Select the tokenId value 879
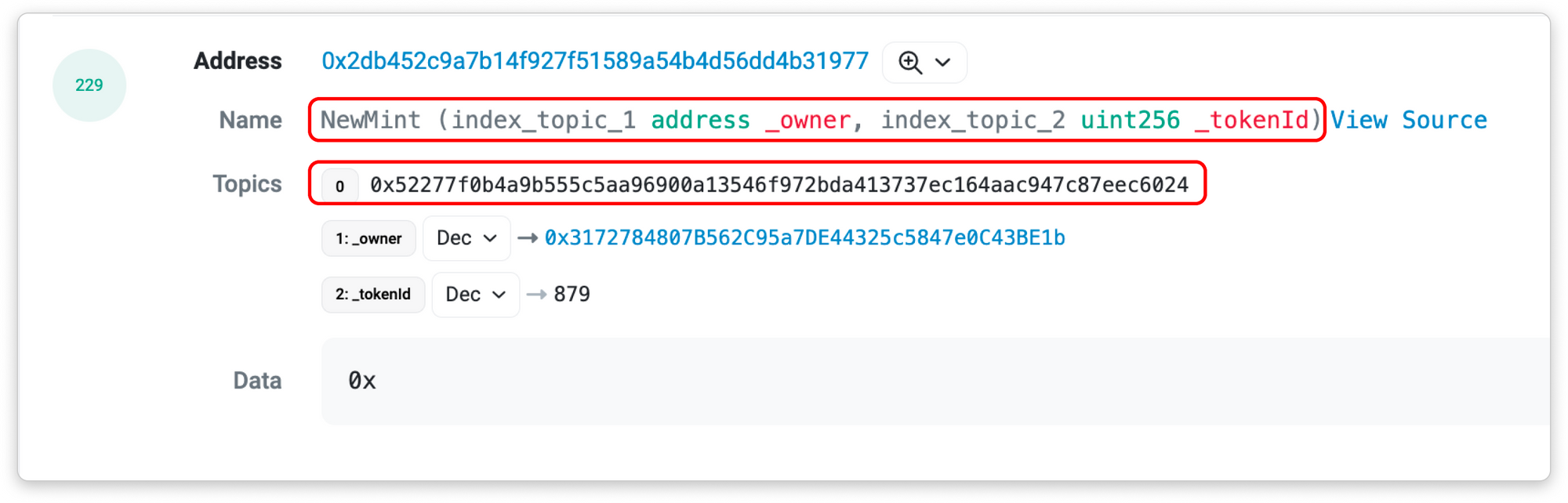 [572, 295]
